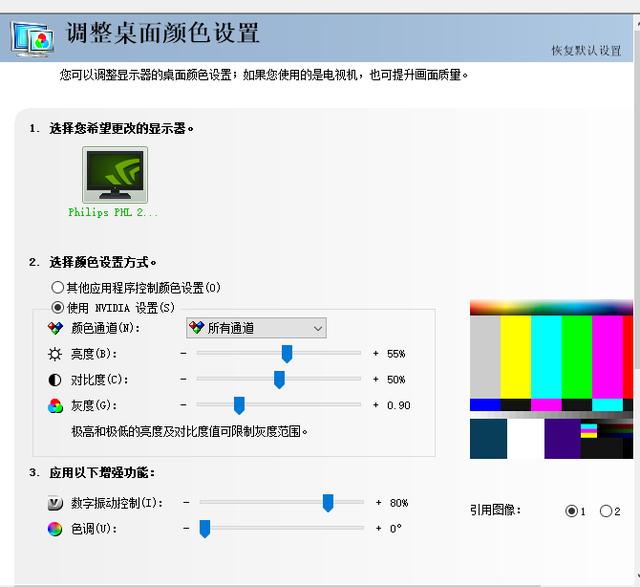The height and width of the screenshot is (587, 640).
Task: Click the Philips PHL 2... display label
Action: [113, 212]
